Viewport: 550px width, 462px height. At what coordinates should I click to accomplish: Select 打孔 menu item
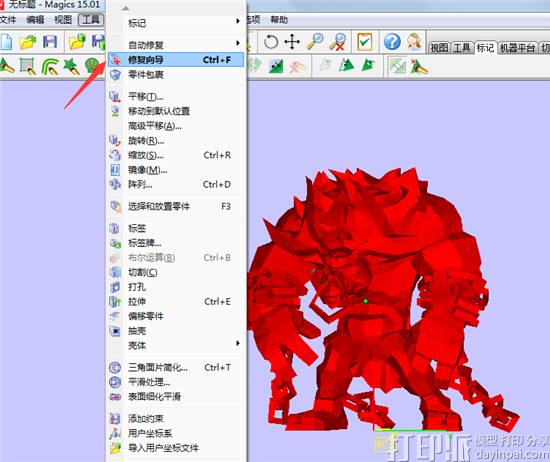click(x=175, y=287)
